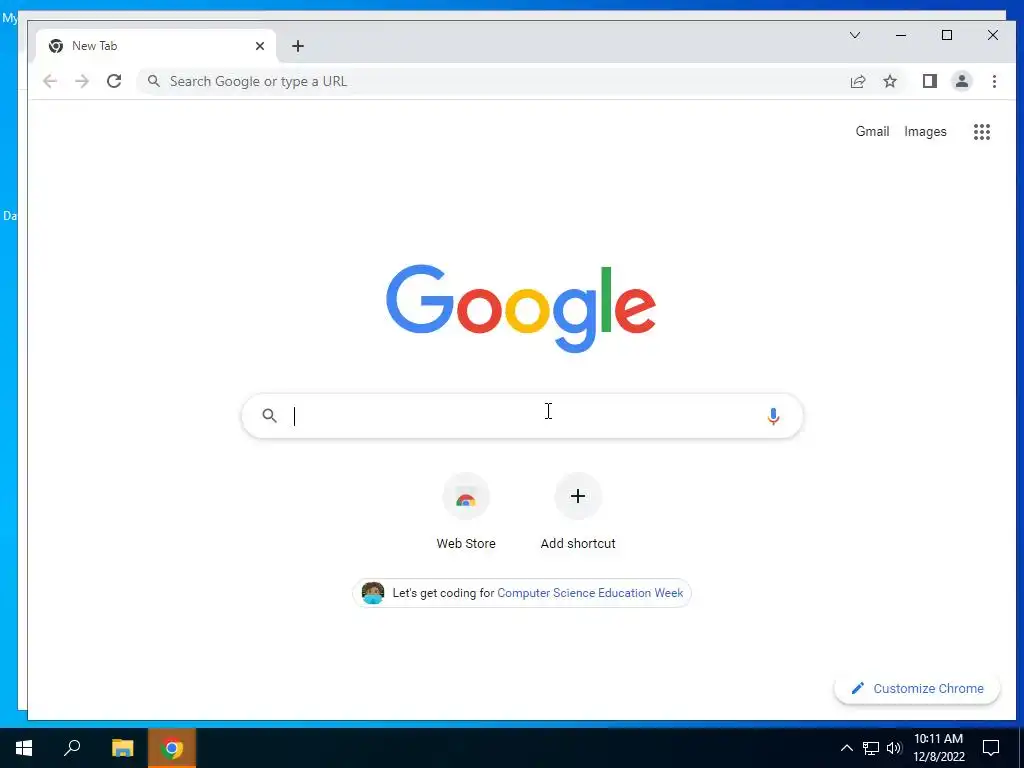Click the Google logo

coord(521,308)
